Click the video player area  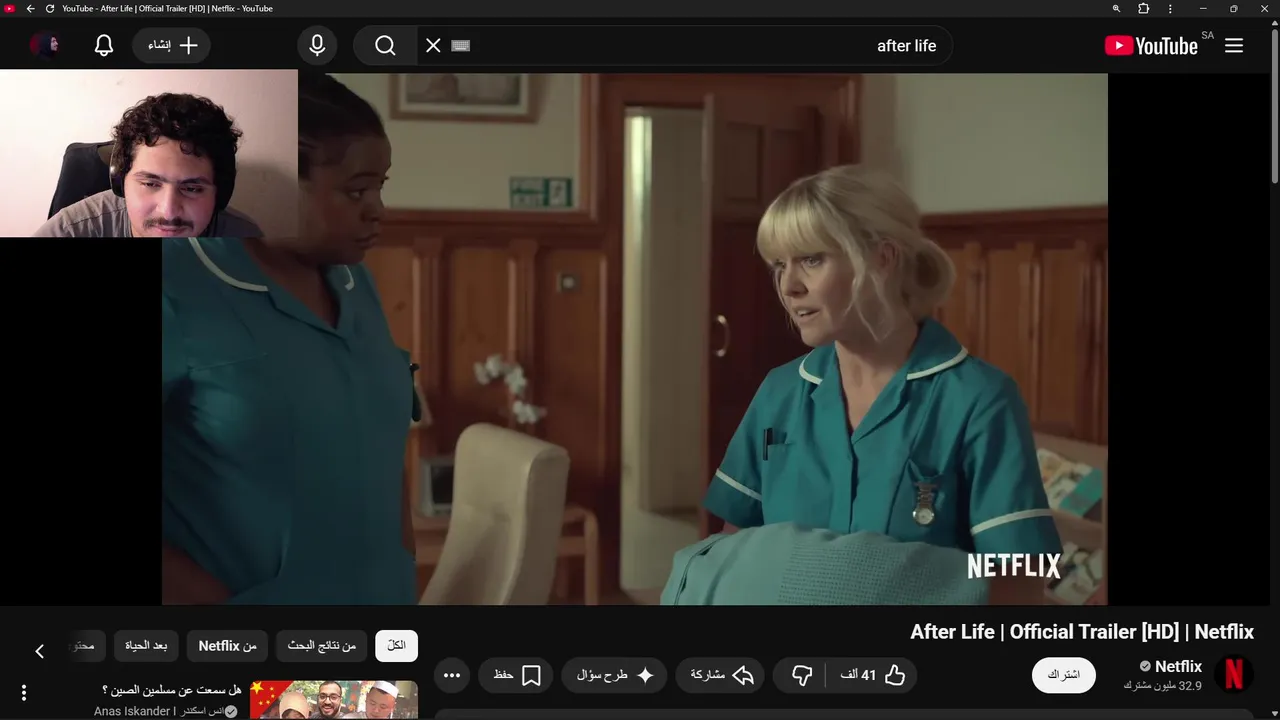point(635,340)
